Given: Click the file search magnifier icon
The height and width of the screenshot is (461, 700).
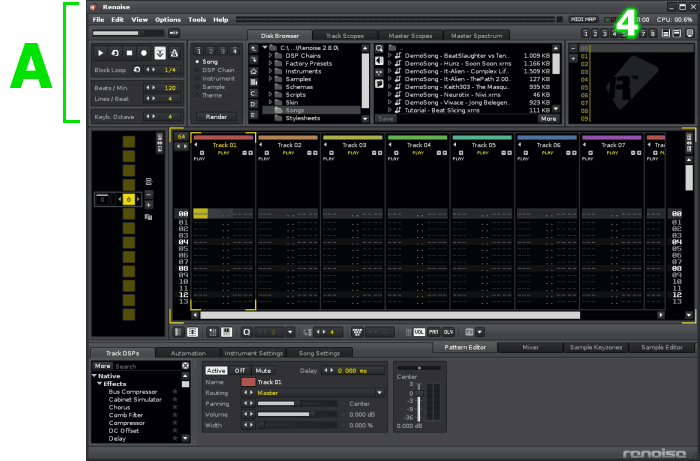Looking at the screenshot, I should point(379,49).
